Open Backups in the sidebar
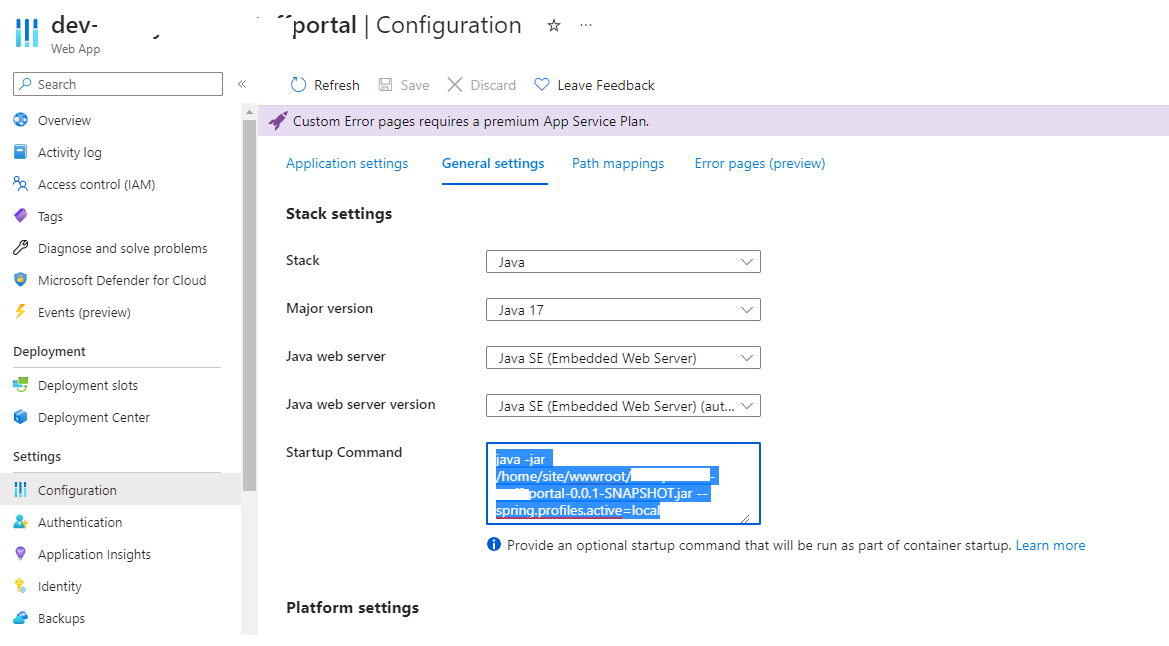1169x646 pixels. 61,618
